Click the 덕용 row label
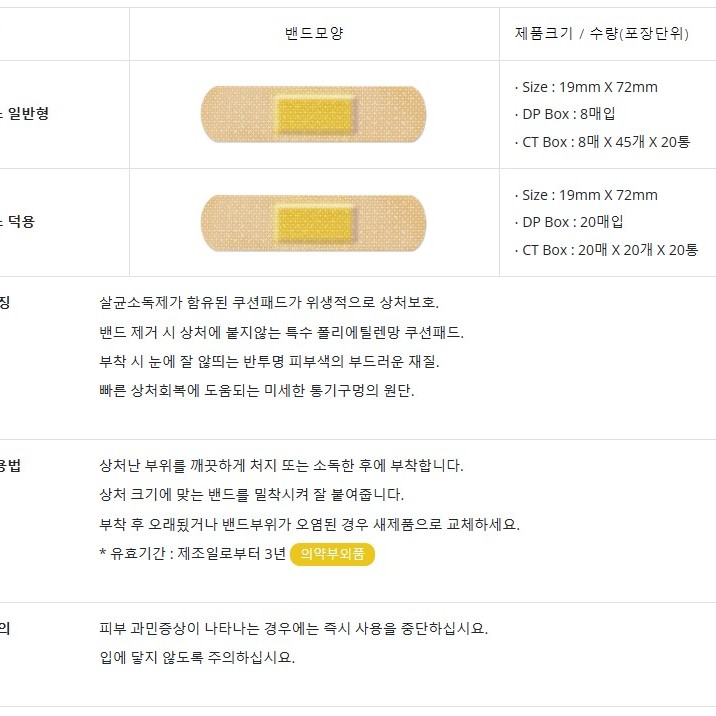Screen dimensions: 716x716 [17, 222]
